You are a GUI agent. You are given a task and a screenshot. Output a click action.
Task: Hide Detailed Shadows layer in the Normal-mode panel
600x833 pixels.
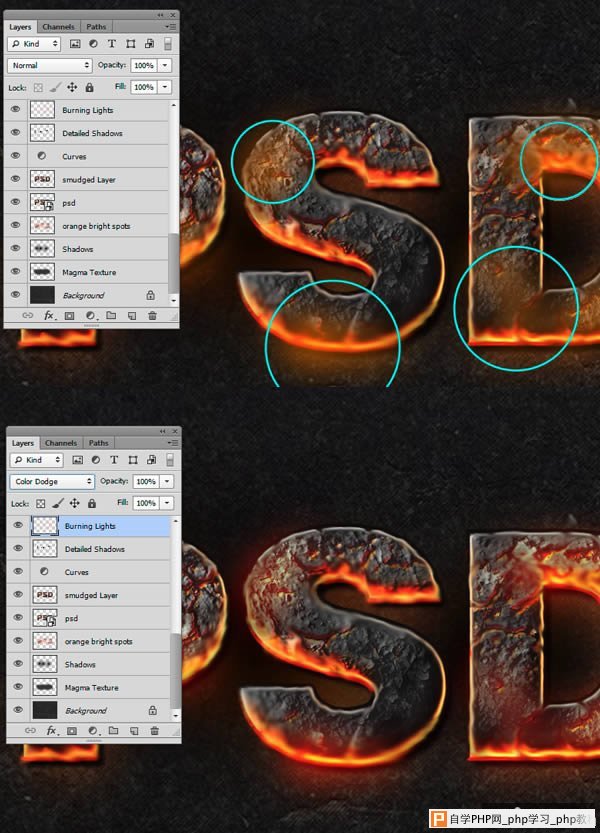click(15, 132)
